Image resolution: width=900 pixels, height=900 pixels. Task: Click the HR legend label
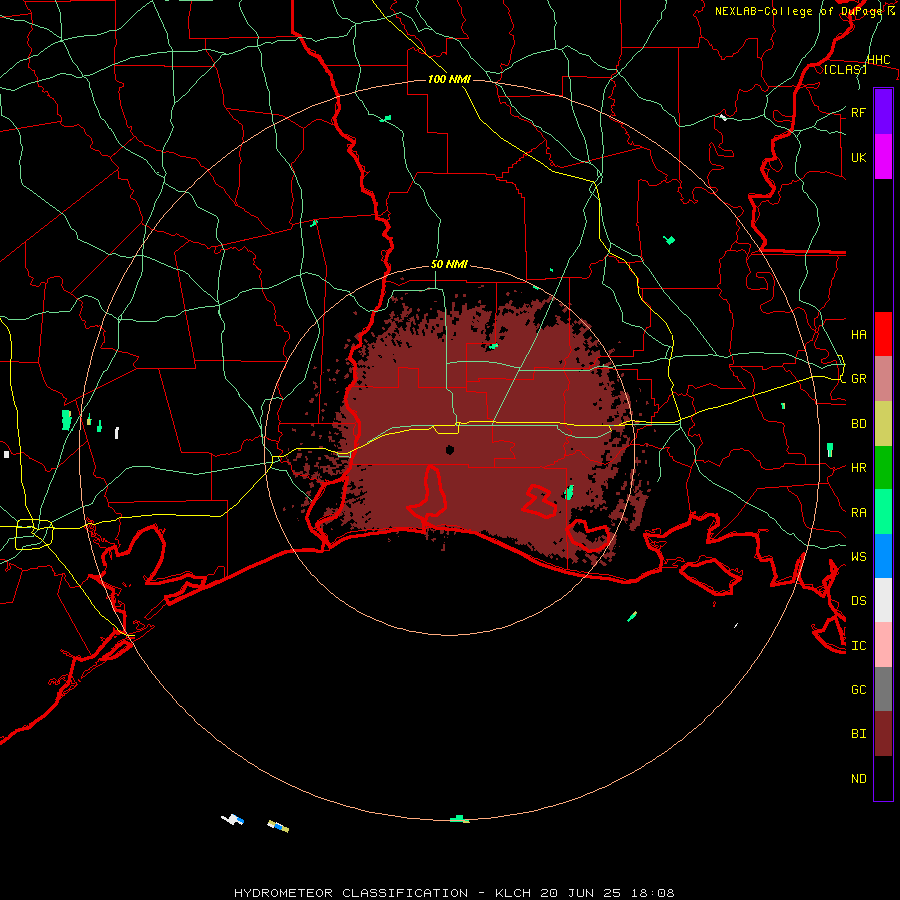coord(858,468)
